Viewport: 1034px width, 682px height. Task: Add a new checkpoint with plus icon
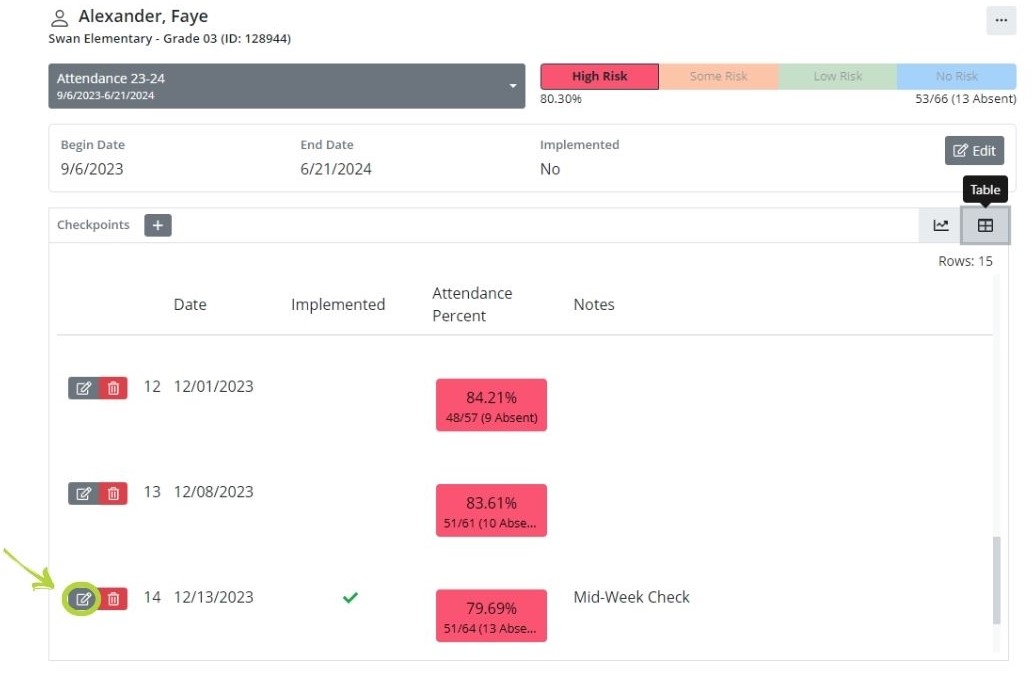158,225
